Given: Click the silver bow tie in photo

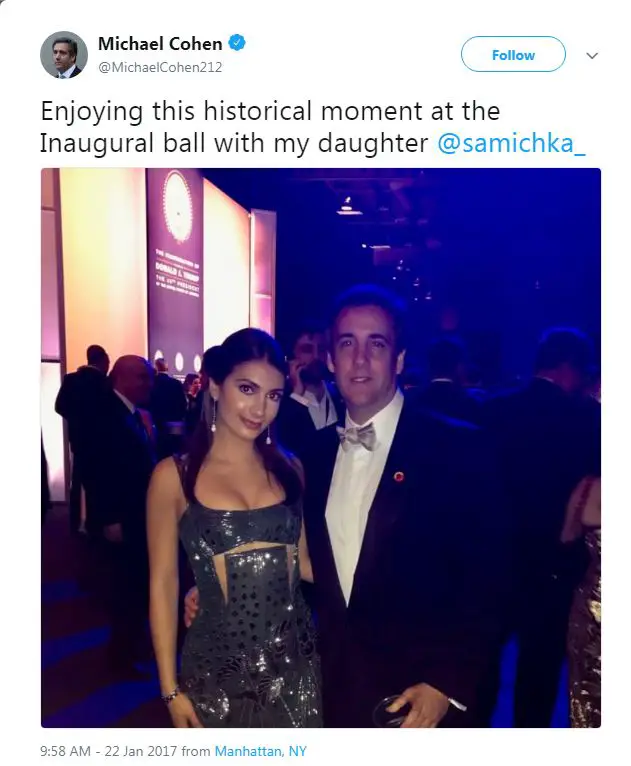Looking at the screenshot, I should pyautogui.click(x=357, y=437).
